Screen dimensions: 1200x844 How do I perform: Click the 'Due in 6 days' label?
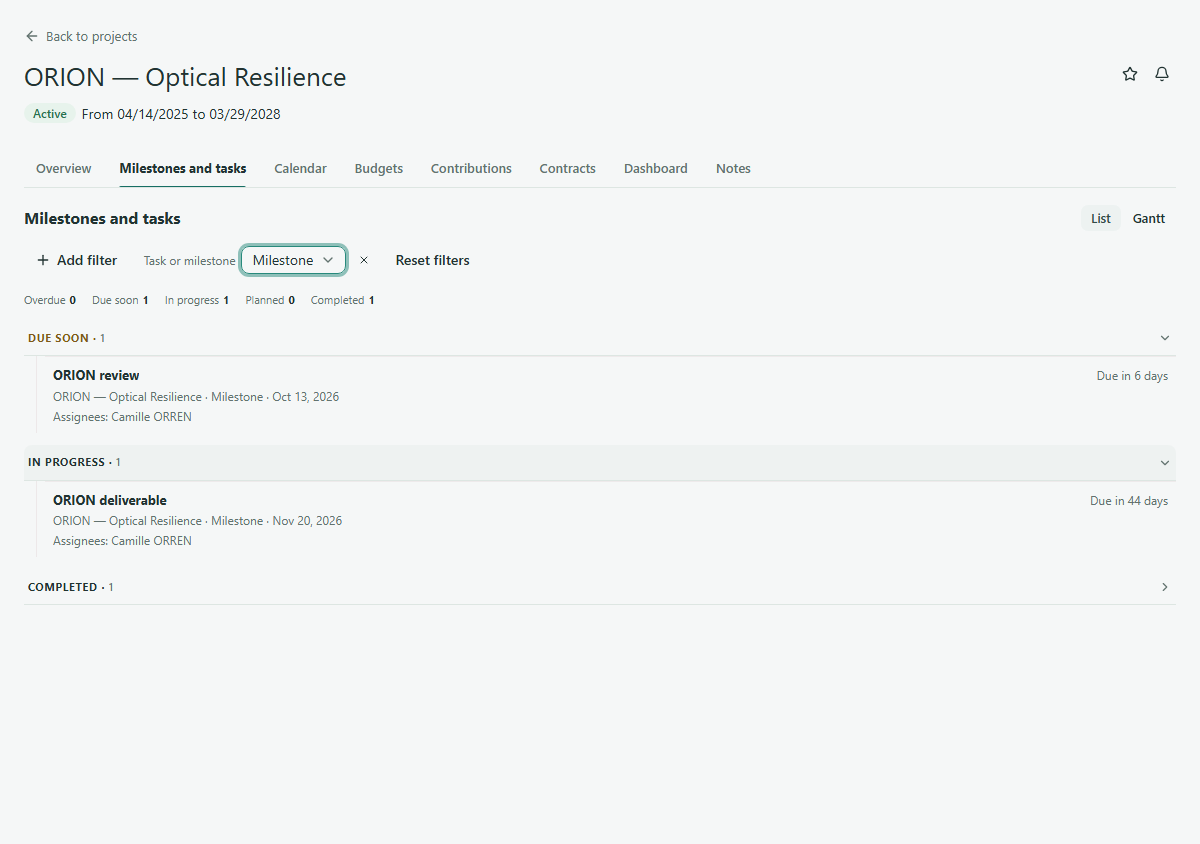click(1132, 376)
